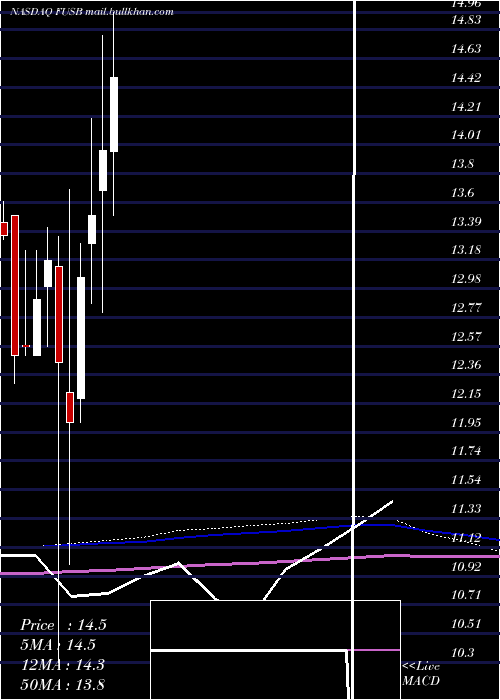Click the 11.95 price axis label
This screenshot has height=700, width=500.
pyautogui.click(x=466, y=423)
